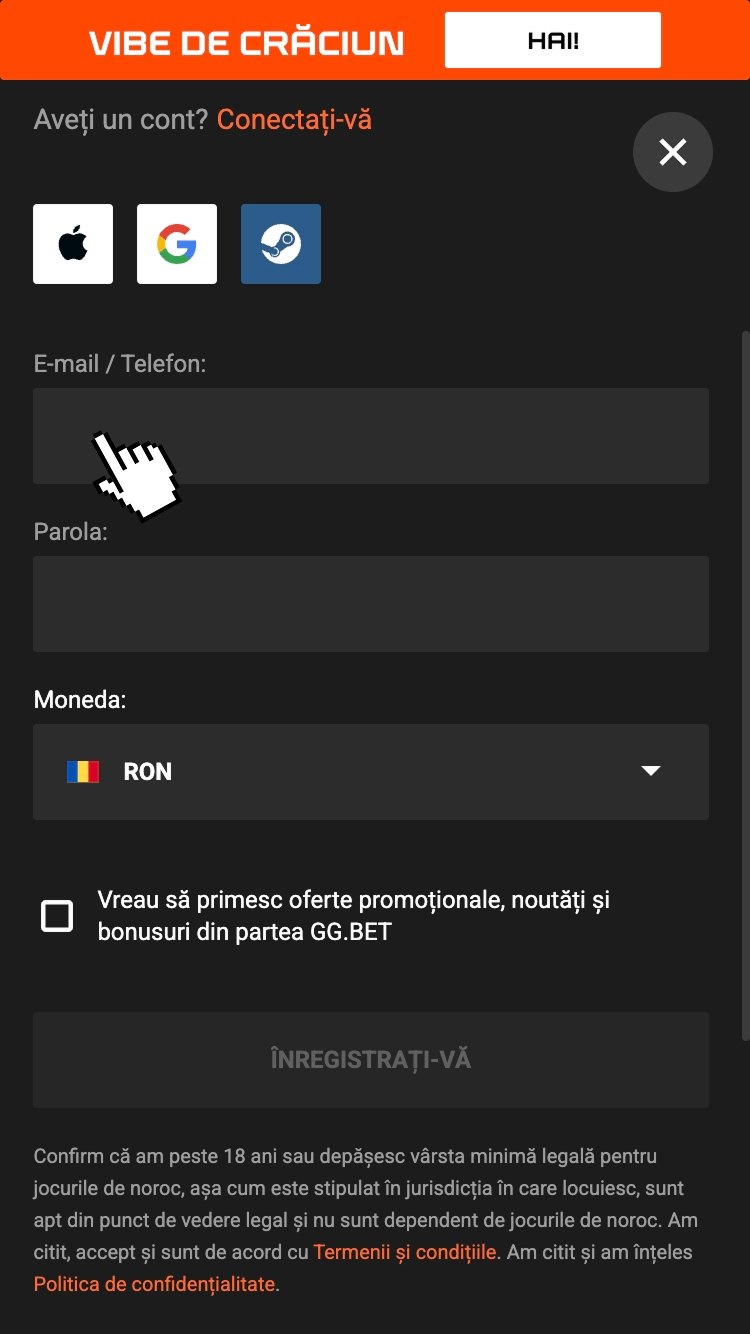Expand currency list via the arrow
The height and width of the screenshot is (1334, 750).
coord(651,771)
